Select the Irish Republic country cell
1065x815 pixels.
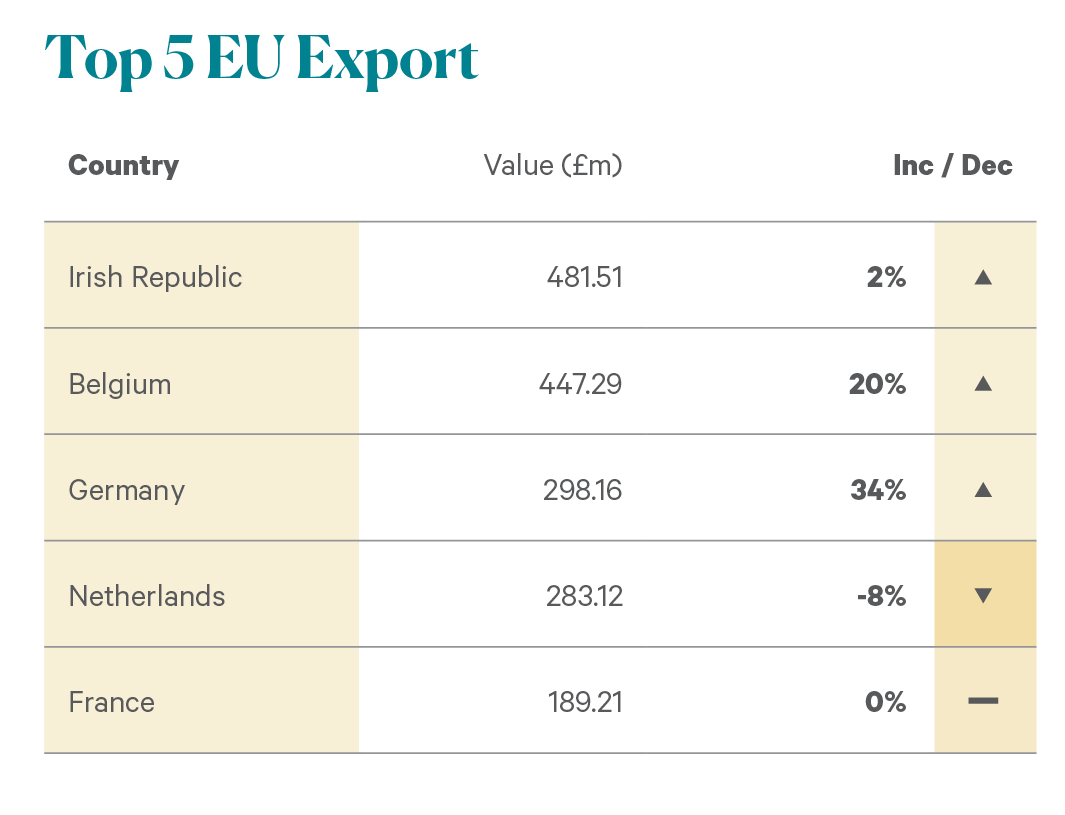point(202,275)
